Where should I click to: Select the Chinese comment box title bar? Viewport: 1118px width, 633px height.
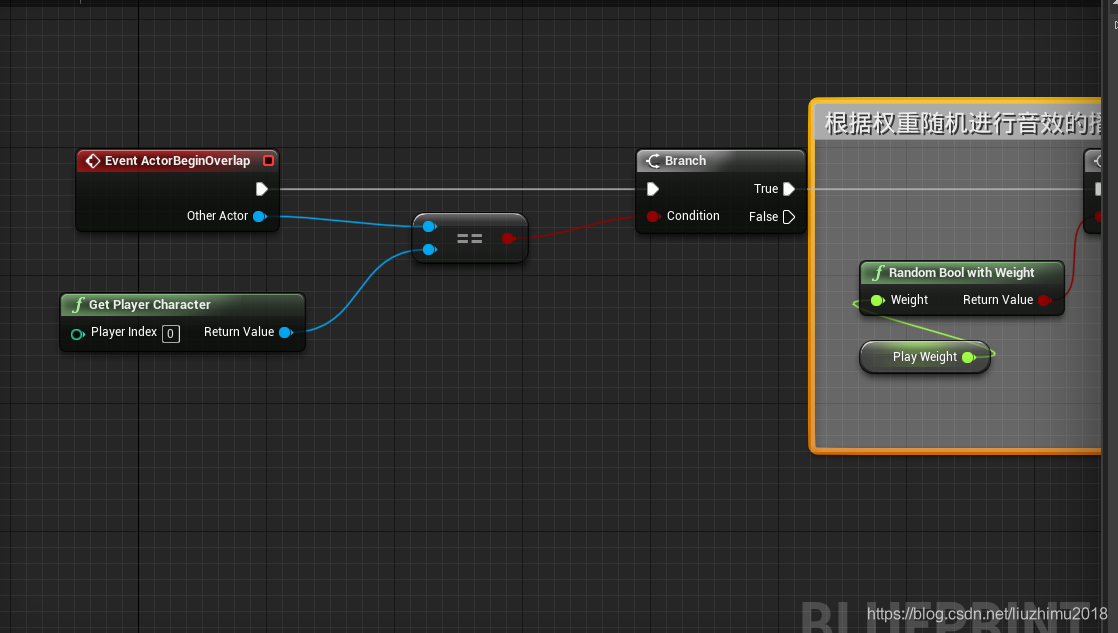(x=958, y=123)
